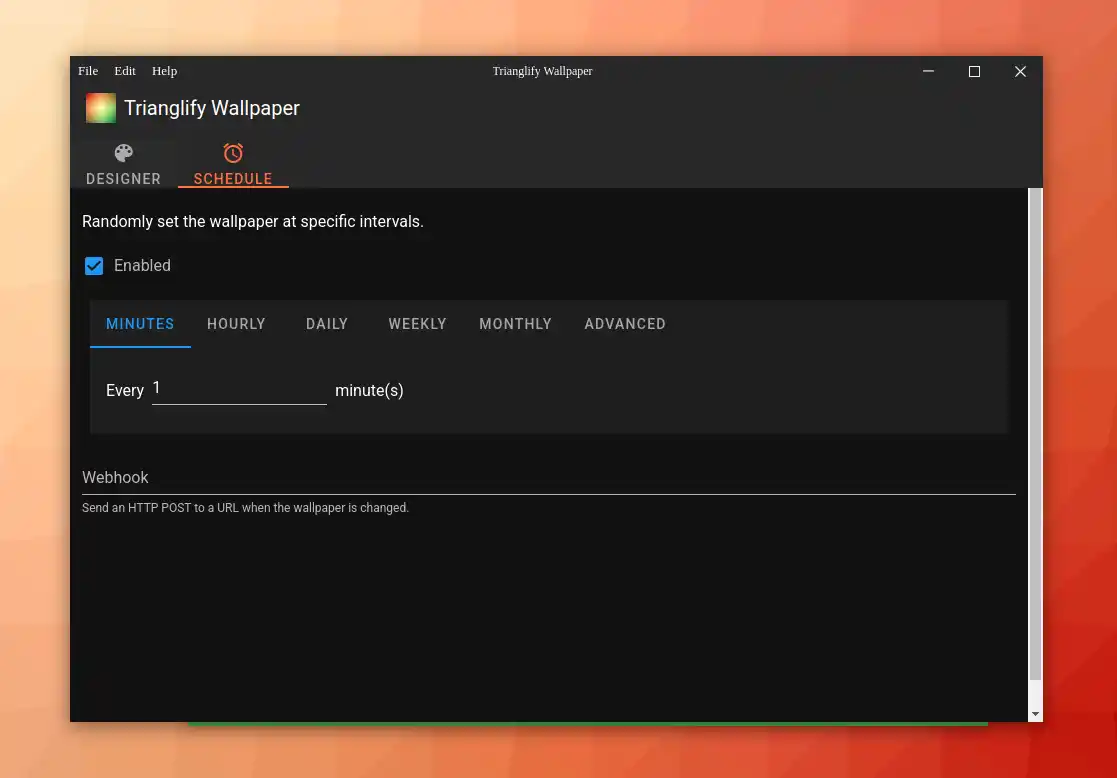Viewport: 1117px width, 778px height.
Task: Switch to the Daily interval tab
Action: [327, 323]
